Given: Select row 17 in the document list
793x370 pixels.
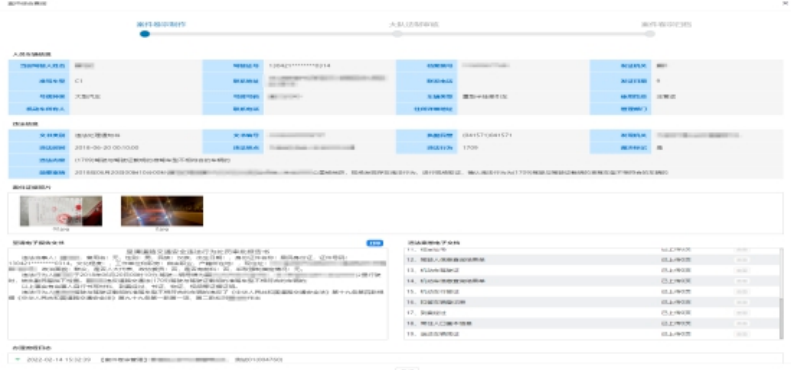Looking at the screenshot, I should [592, 313].
